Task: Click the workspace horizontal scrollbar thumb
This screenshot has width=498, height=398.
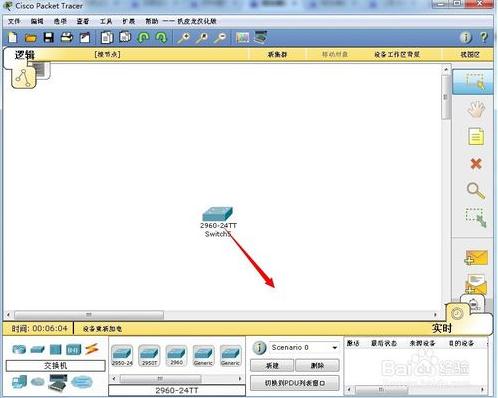Action: click(x=89, y=315)
